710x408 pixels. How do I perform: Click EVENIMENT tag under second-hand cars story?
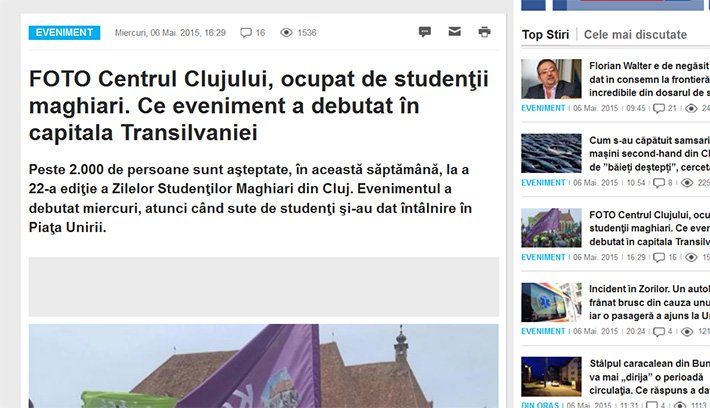point(543,182)
